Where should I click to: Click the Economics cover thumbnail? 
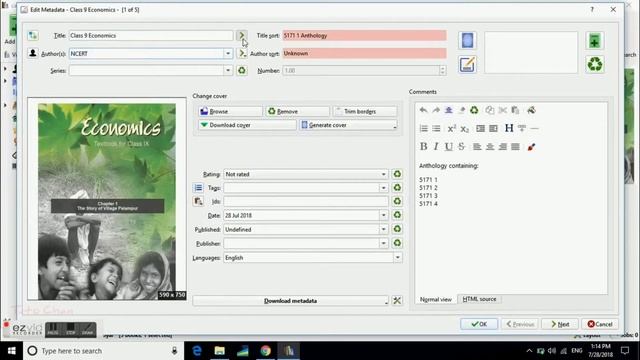(x=107, y=201)
